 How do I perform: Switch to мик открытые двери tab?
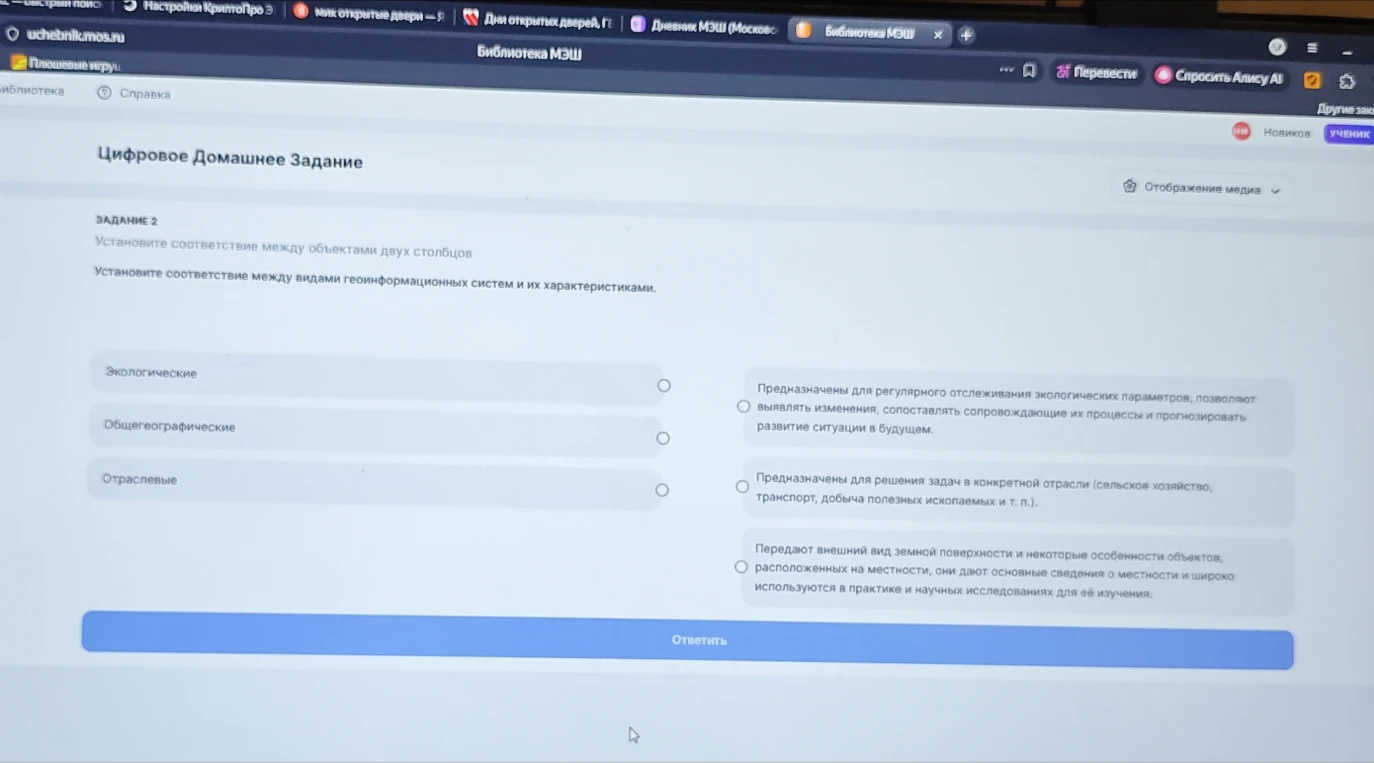(369, 14)
